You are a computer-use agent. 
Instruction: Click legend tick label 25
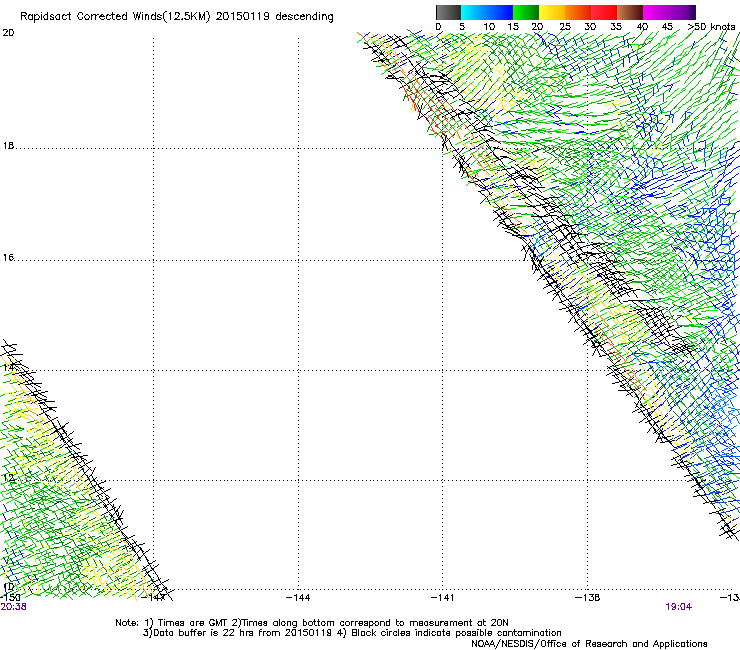[565, 27]
